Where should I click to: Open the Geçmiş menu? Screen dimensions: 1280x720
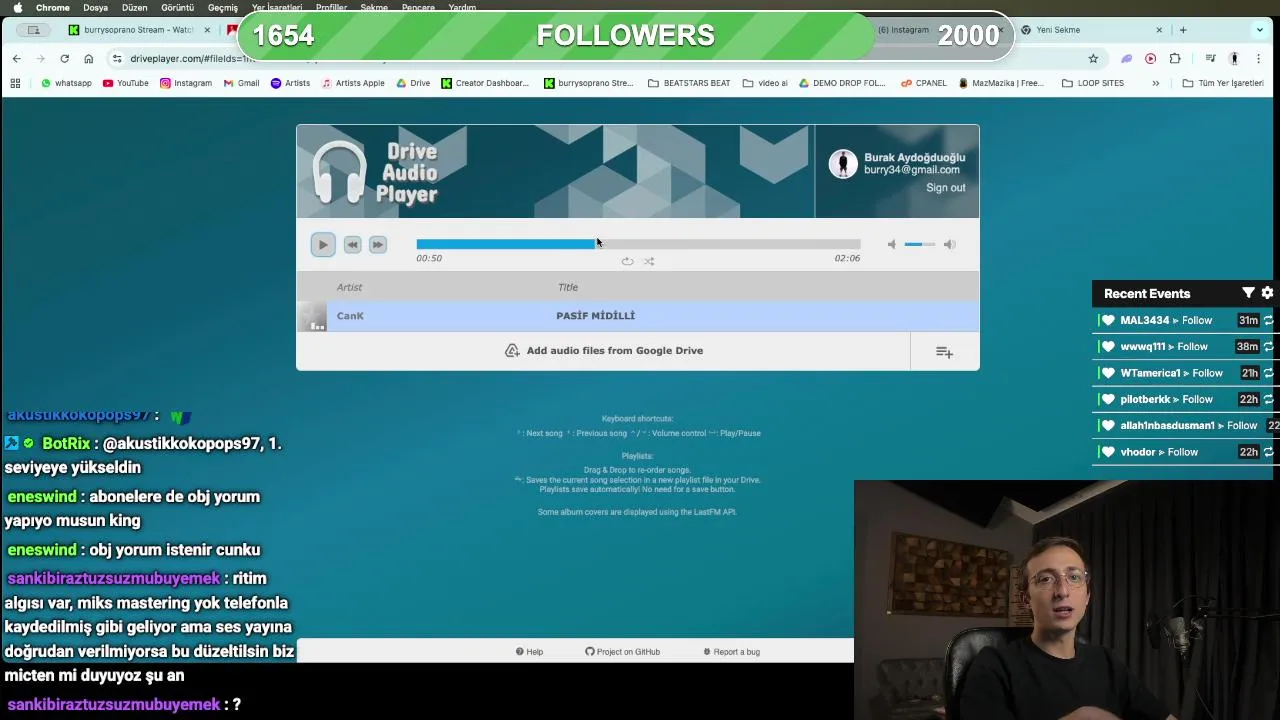(x=223, y=7)
